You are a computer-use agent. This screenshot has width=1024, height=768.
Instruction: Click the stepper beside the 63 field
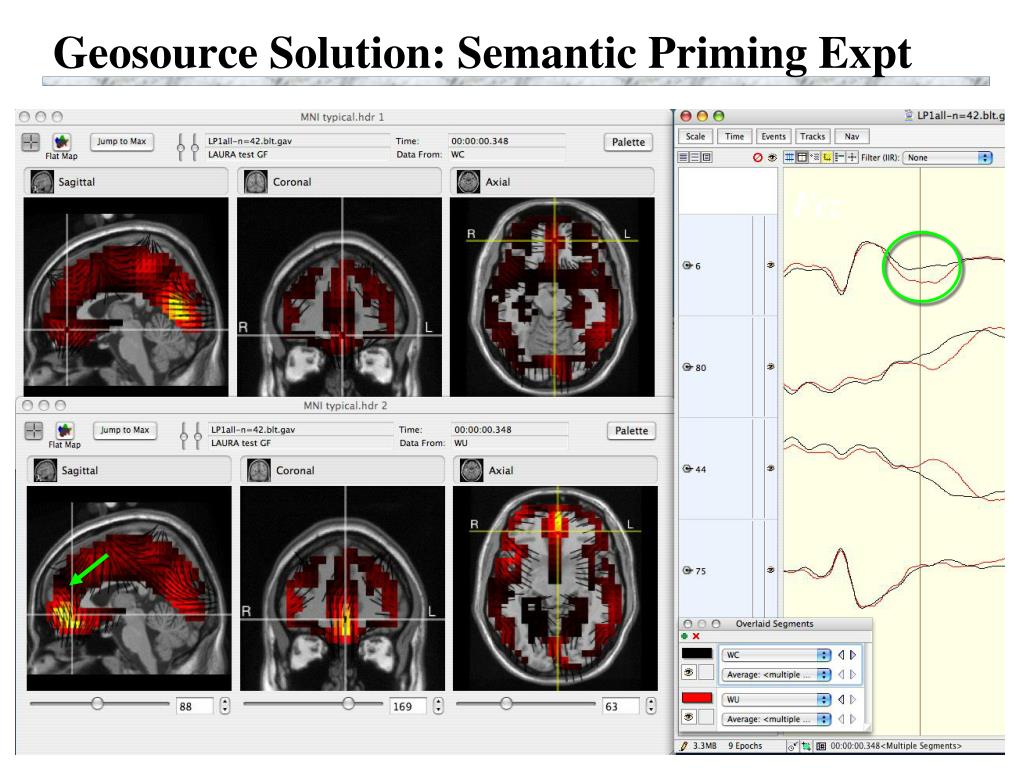point(650,706)
